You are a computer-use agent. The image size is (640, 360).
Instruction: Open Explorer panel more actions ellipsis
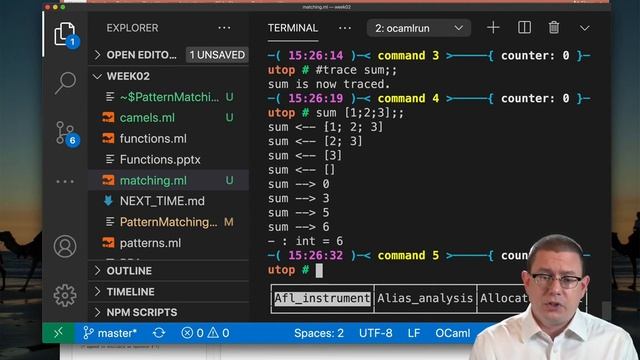click(x=224, y=28)
